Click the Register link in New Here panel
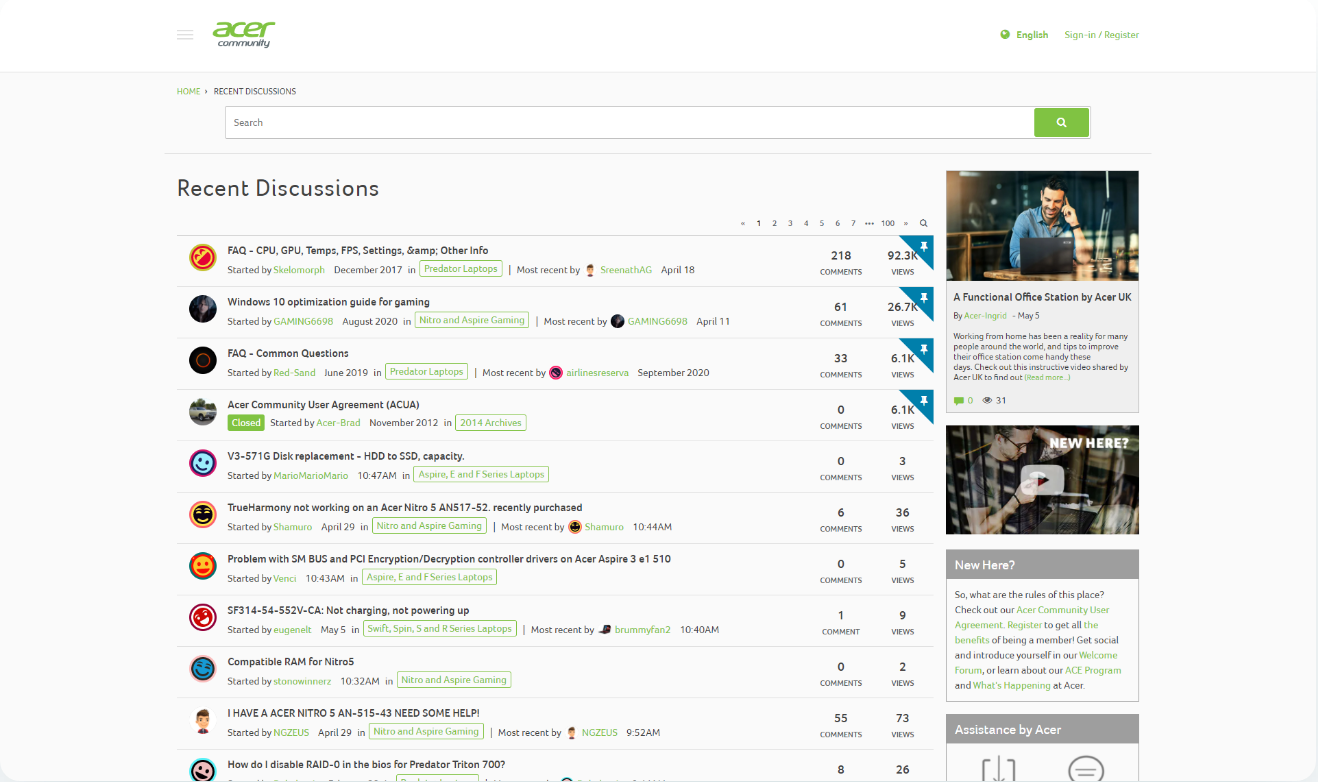This screenshot has width=1318, height=782. coord(1024,625)
